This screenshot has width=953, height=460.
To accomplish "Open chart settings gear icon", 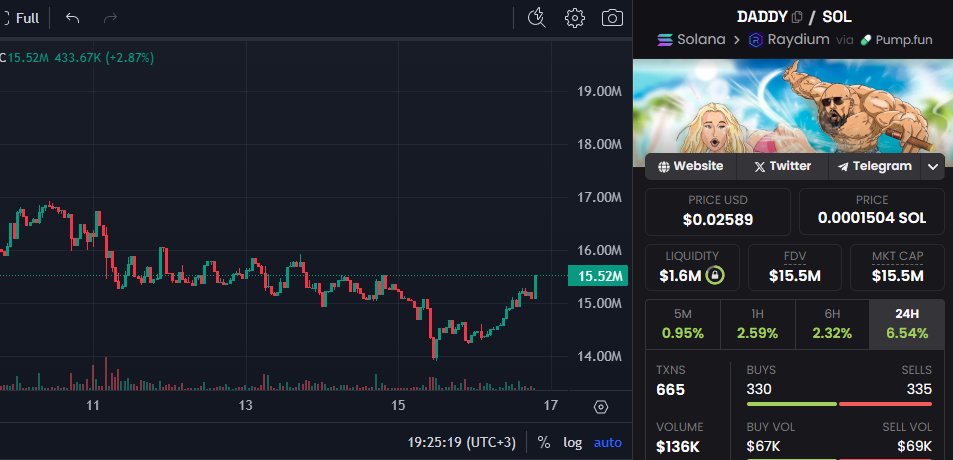I will pyautogui.click(x=574, y=18).
